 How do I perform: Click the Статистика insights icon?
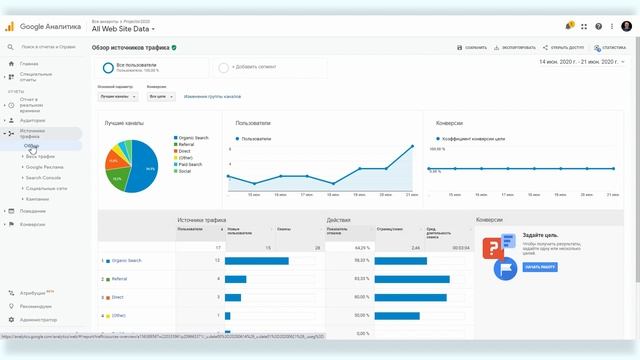click(597, 48)
